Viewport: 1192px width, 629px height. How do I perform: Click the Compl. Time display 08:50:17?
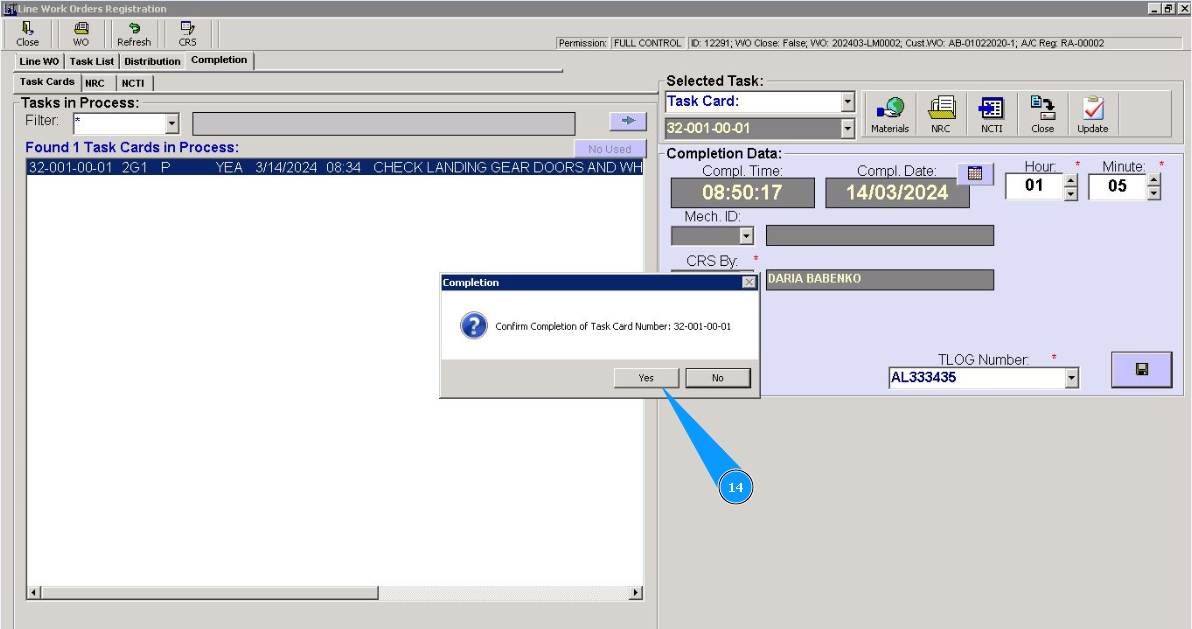pos(742,192)
